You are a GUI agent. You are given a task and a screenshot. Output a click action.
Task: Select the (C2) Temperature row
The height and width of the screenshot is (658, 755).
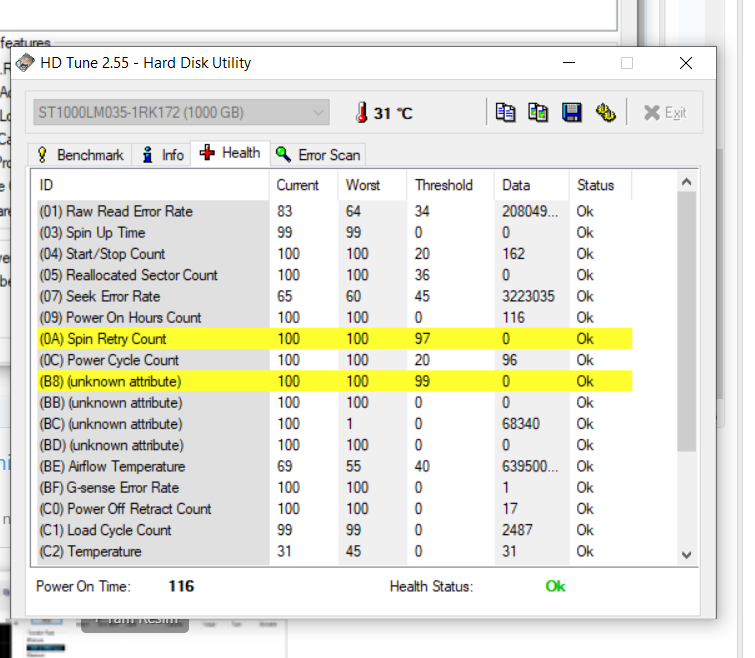coord(335,551)
